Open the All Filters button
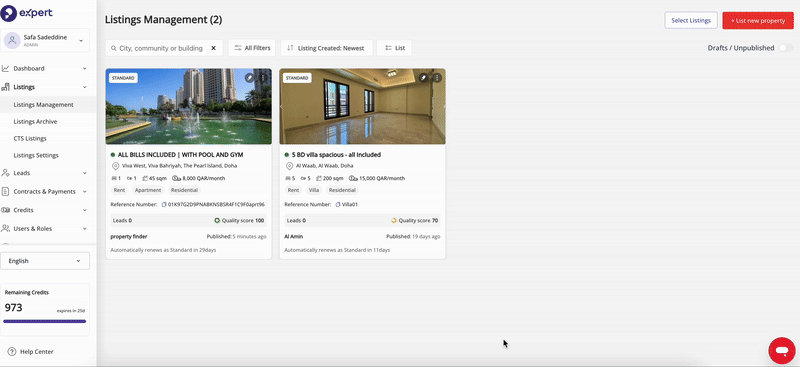Viewport: 800px width, 367px height. tap(252, 48)
